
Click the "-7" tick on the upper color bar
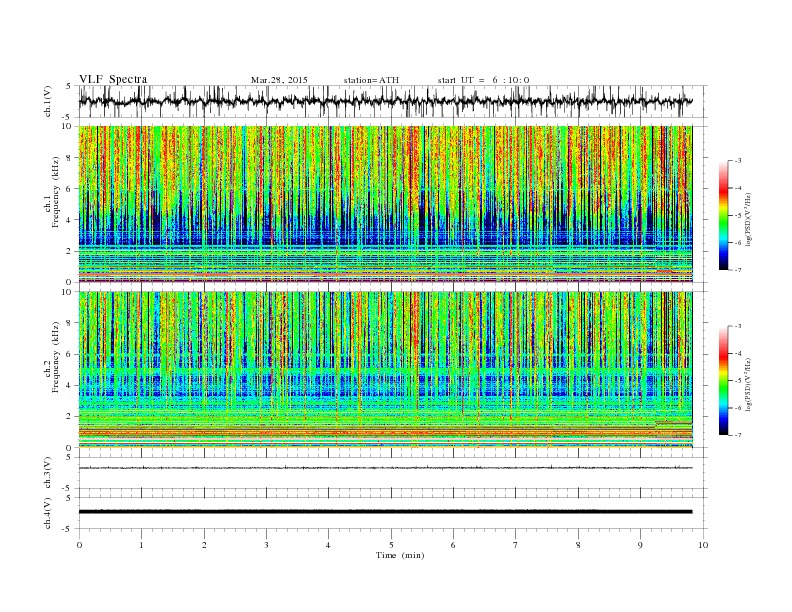737,270
